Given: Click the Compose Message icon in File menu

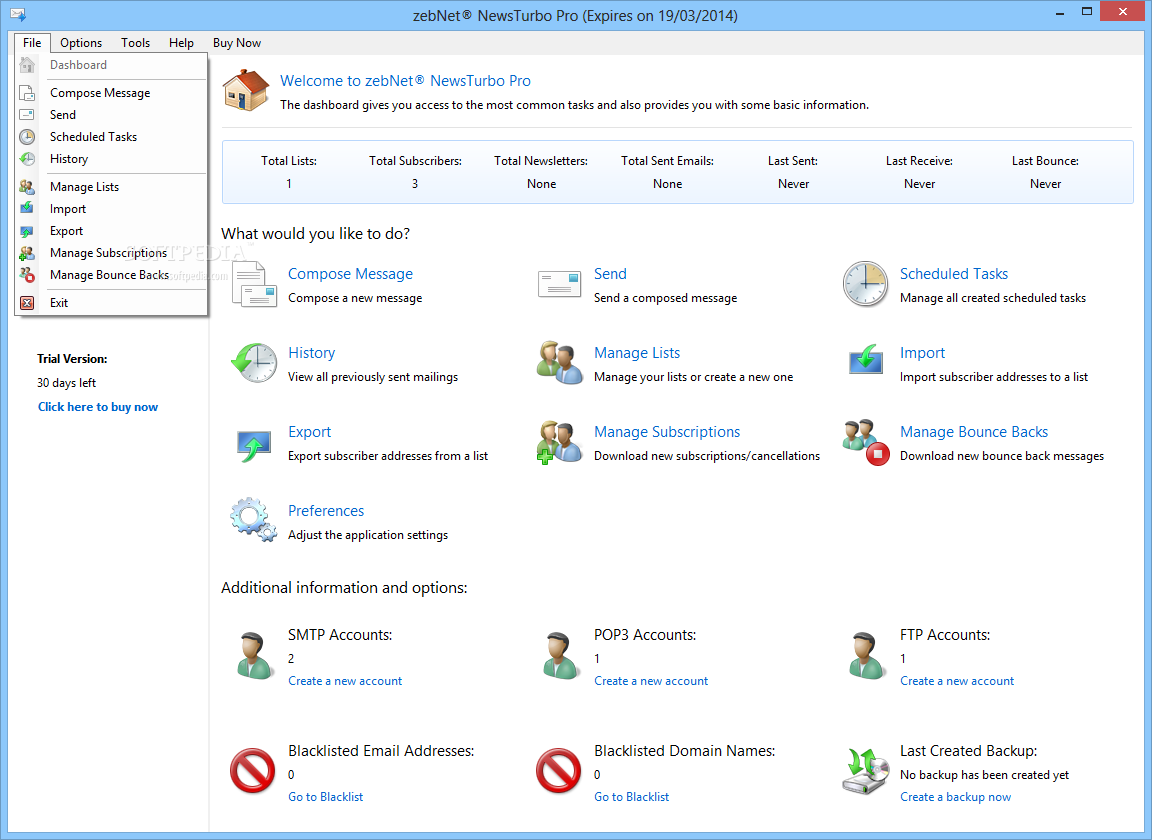Looking at the screenshot, I should coord(26,93).
